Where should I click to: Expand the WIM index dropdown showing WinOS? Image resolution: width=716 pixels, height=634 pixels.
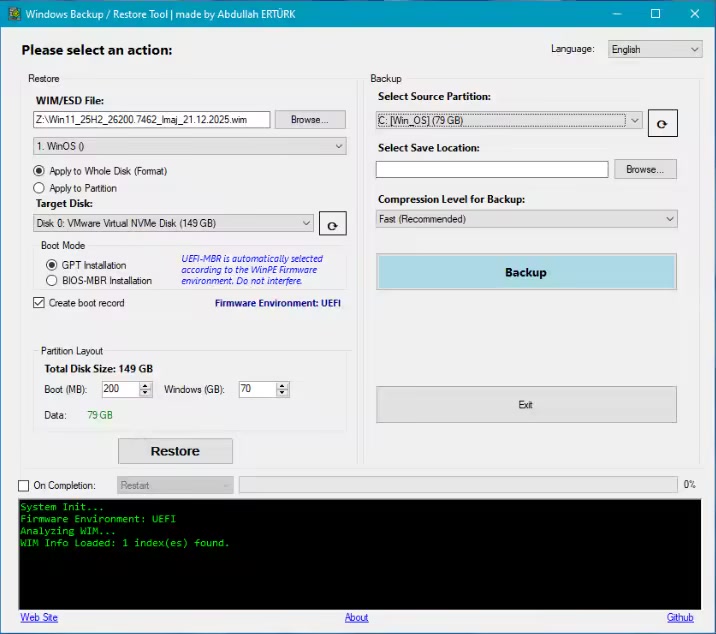(189, 147)
